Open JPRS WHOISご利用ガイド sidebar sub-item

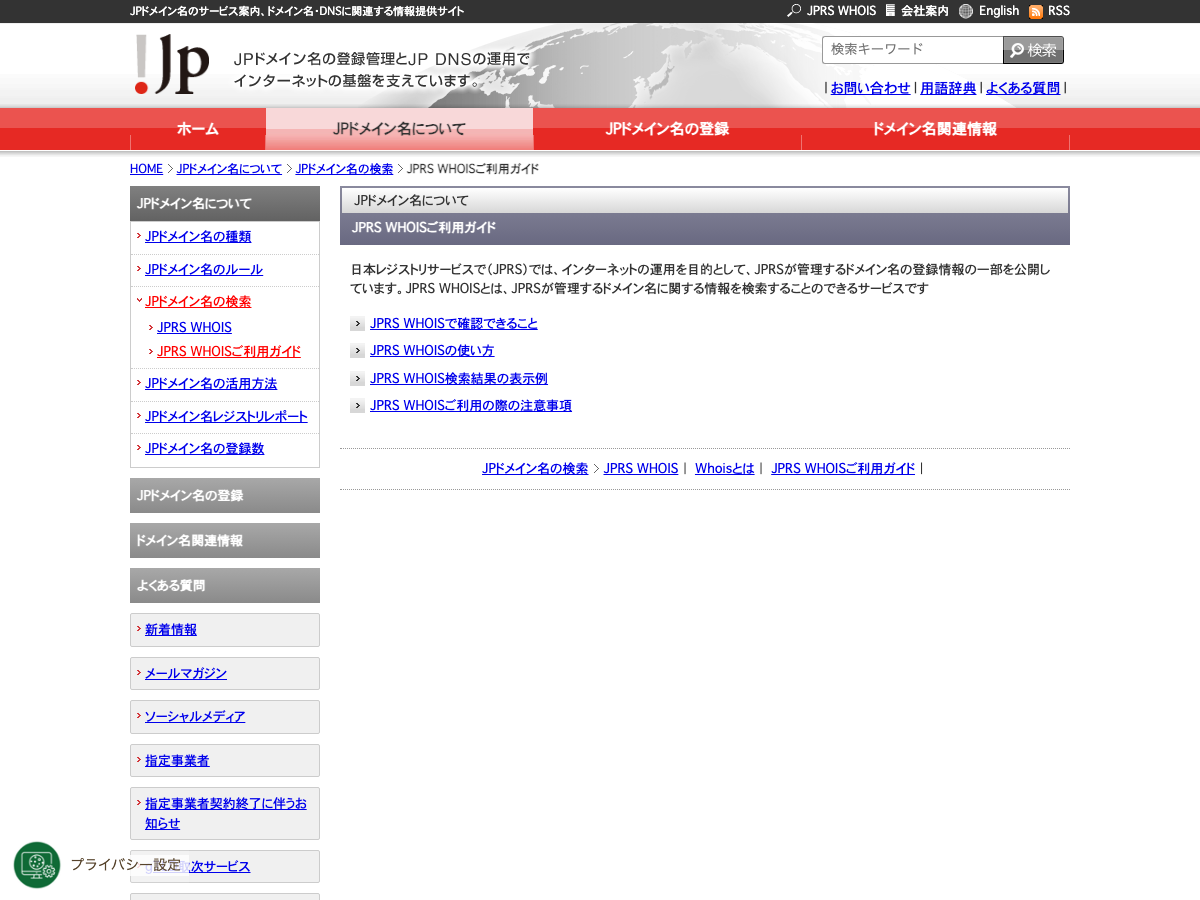tap(229, 352)
